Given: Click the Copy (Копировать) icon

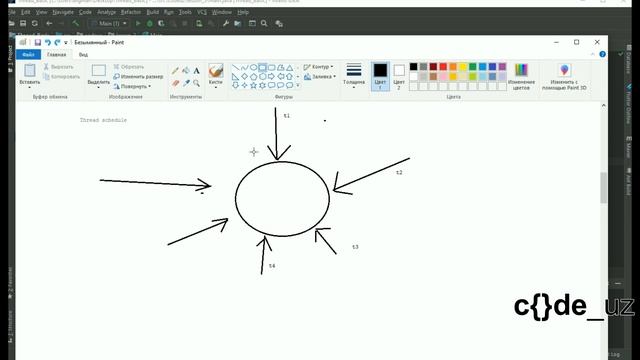Looking at the screenshot, I should coord(46,76).
